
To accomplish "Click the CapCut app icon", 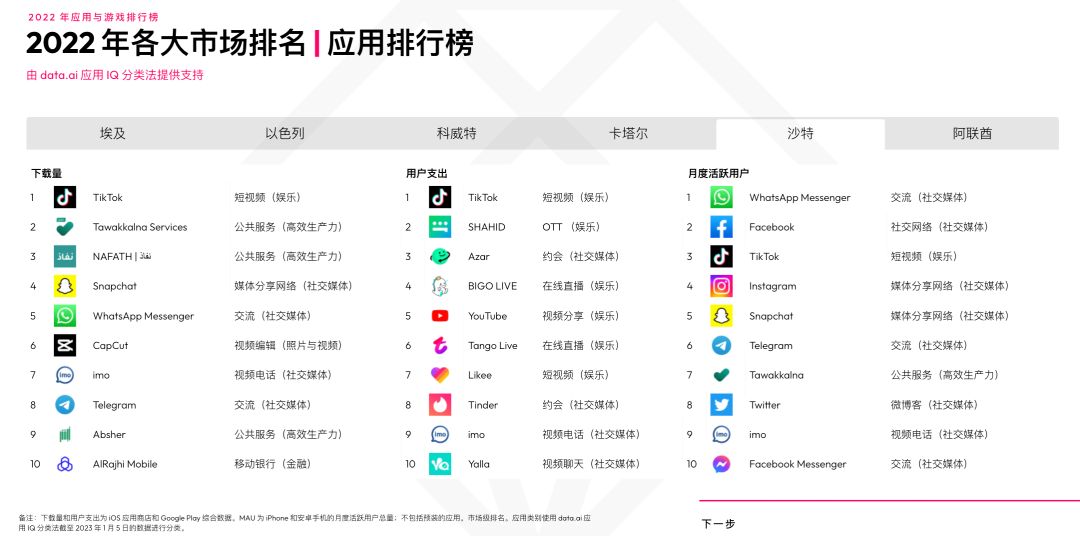I will point(65,345).
